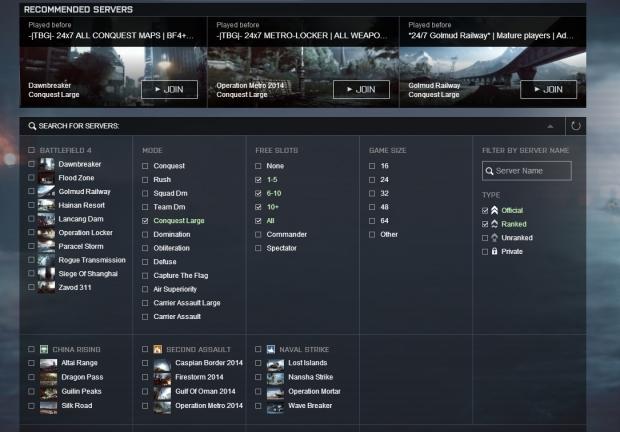Enable the Carrier Assault Large mode

click(x=145, y=303)
